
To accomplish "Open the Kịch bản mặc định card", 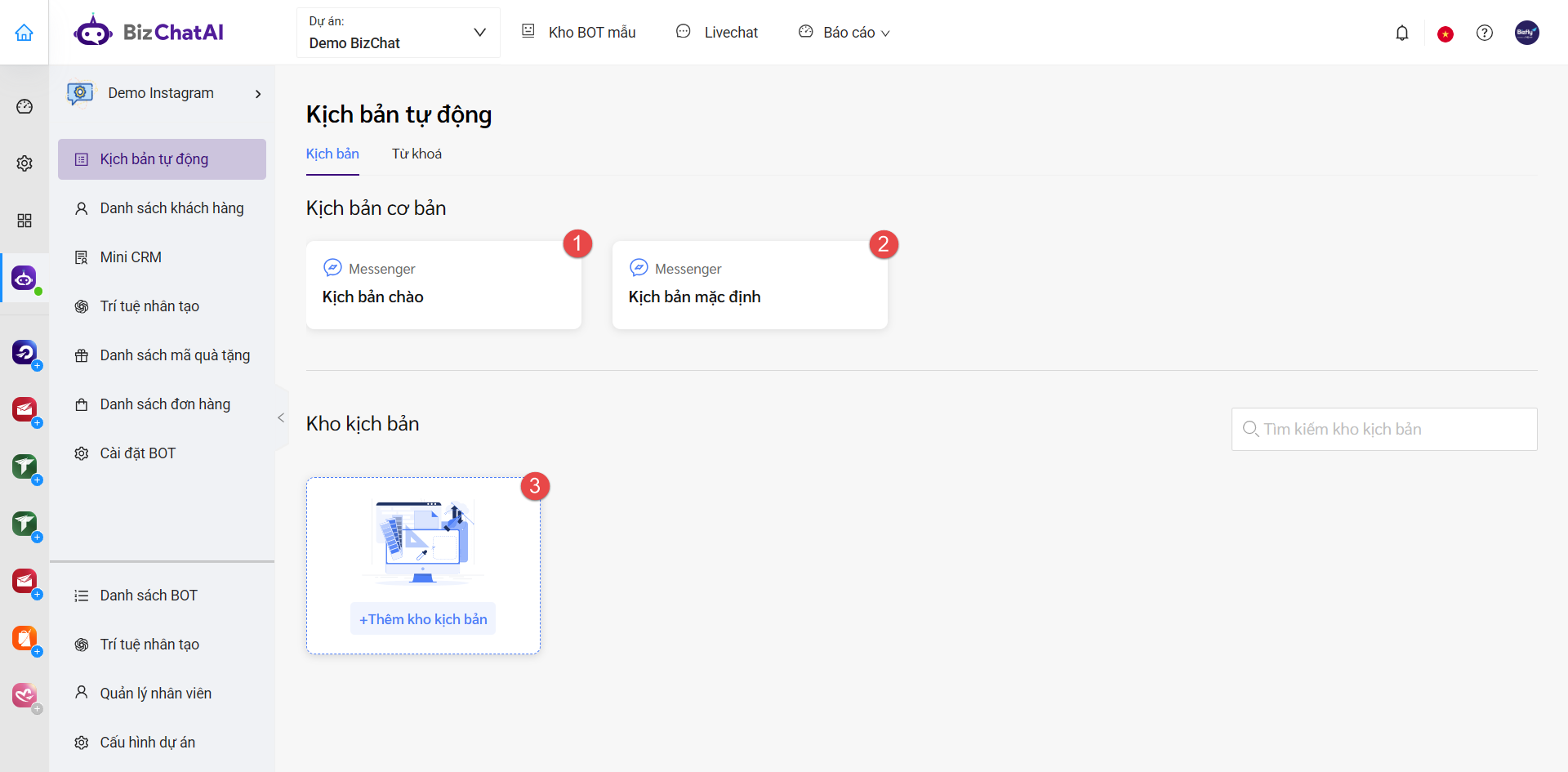I will point(750,285).
